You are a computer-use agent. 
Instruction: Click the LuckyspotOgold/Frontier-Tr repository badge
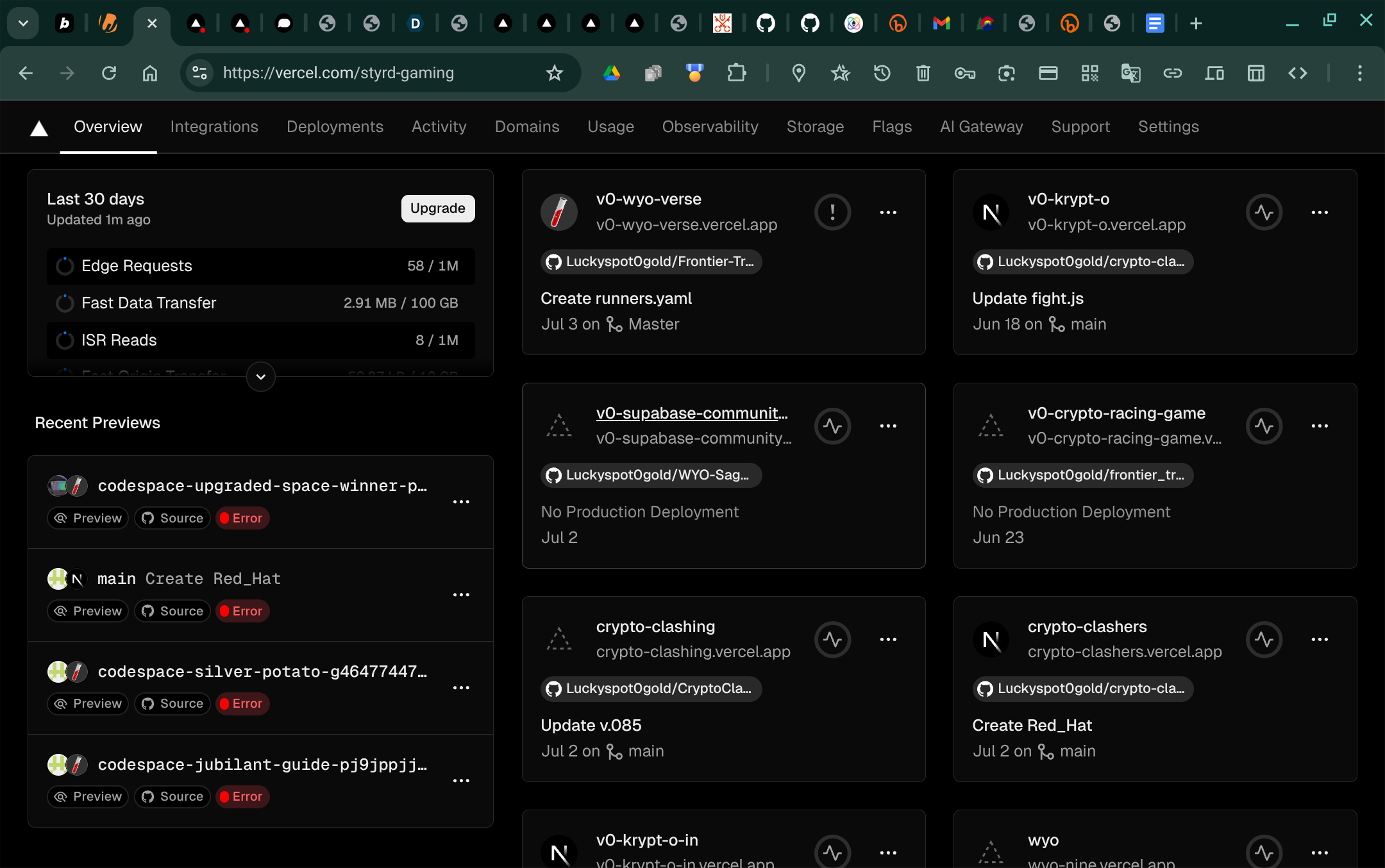(x=651, y=262)
